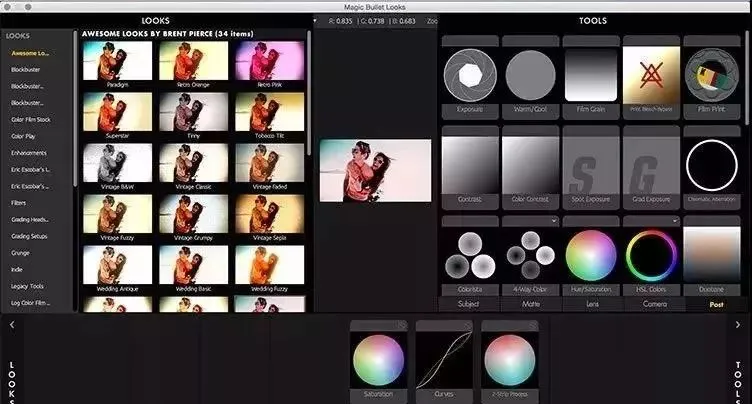Switch to the Subject tools tab

click(x=469, y=304)
